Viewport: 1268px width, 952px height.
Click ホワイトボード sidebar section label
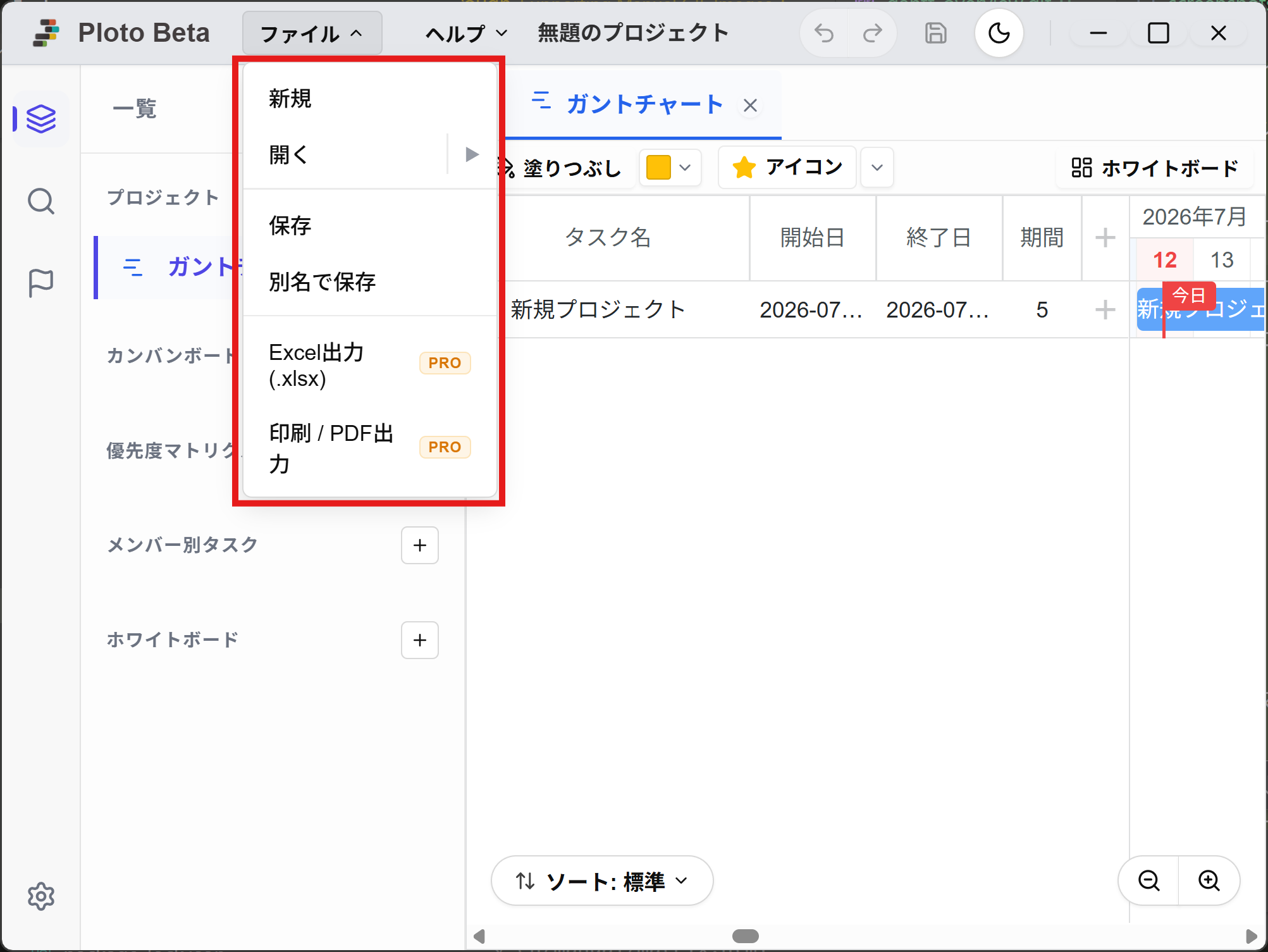pyautogui.click(x=173, y=640)
